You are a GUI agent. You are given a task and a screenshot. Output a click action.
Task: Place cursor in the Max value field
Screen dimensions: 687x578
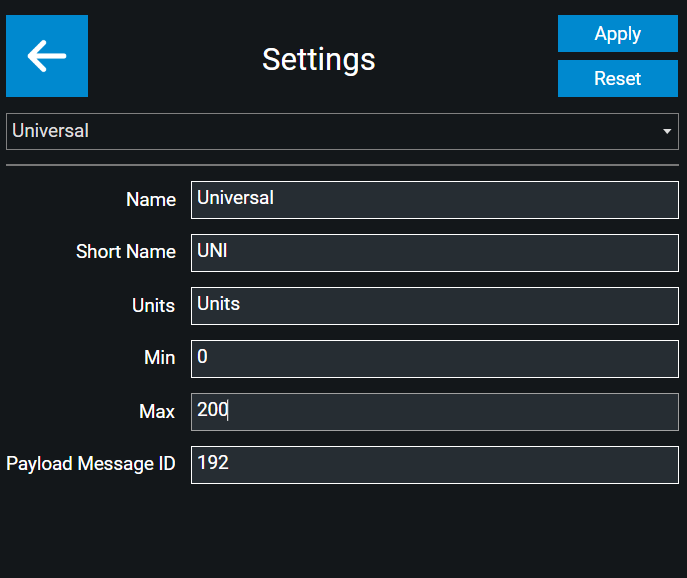(434, 411)
